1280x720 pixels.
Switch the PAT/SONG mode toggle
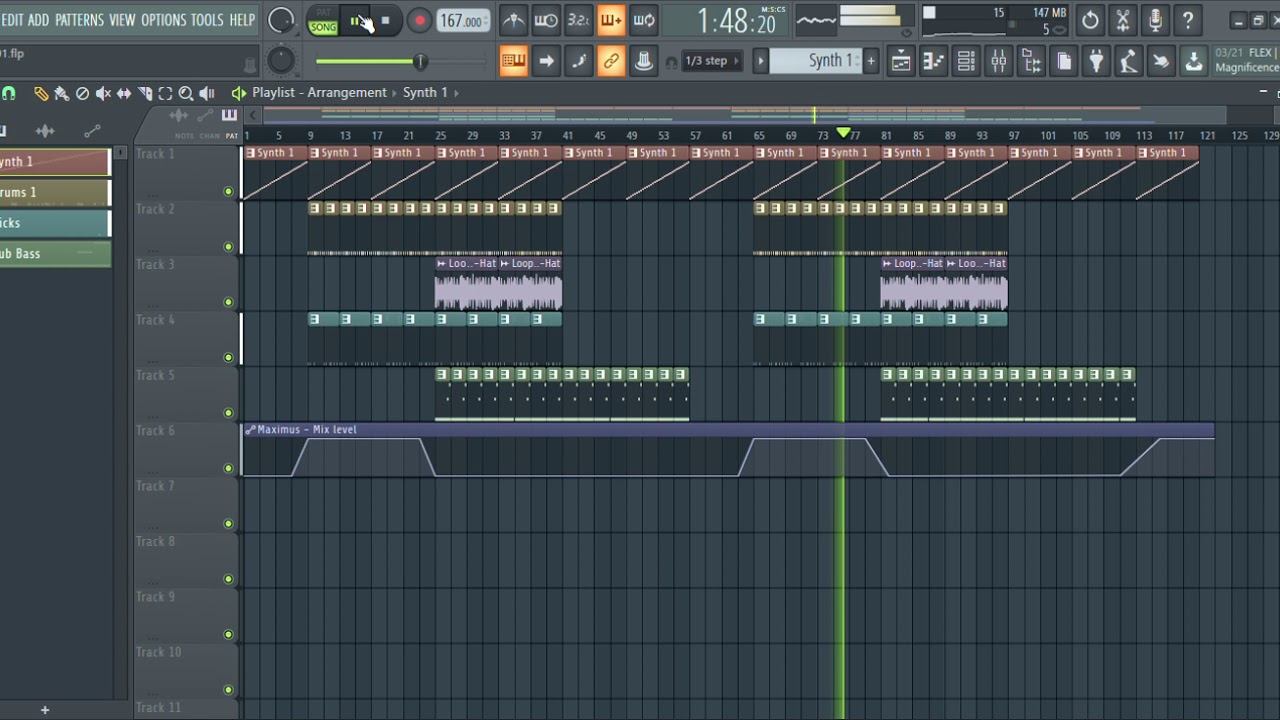(x=322, y=21)
